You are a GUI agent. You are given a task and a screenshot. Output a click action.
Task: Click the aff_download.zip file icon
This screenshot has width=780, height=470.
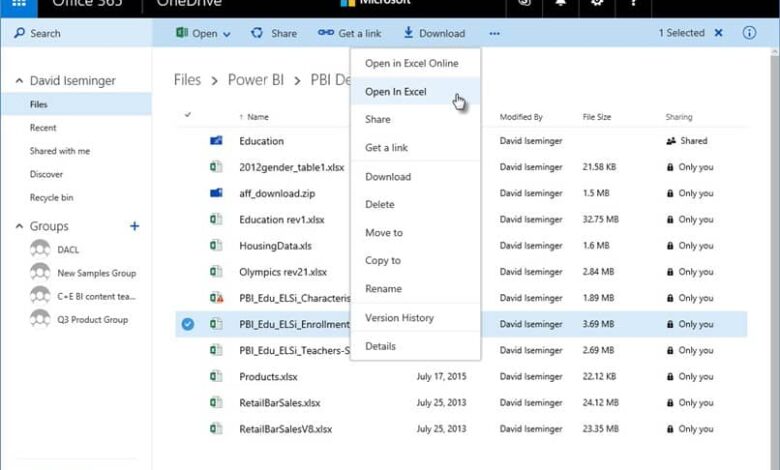[216, 193]
